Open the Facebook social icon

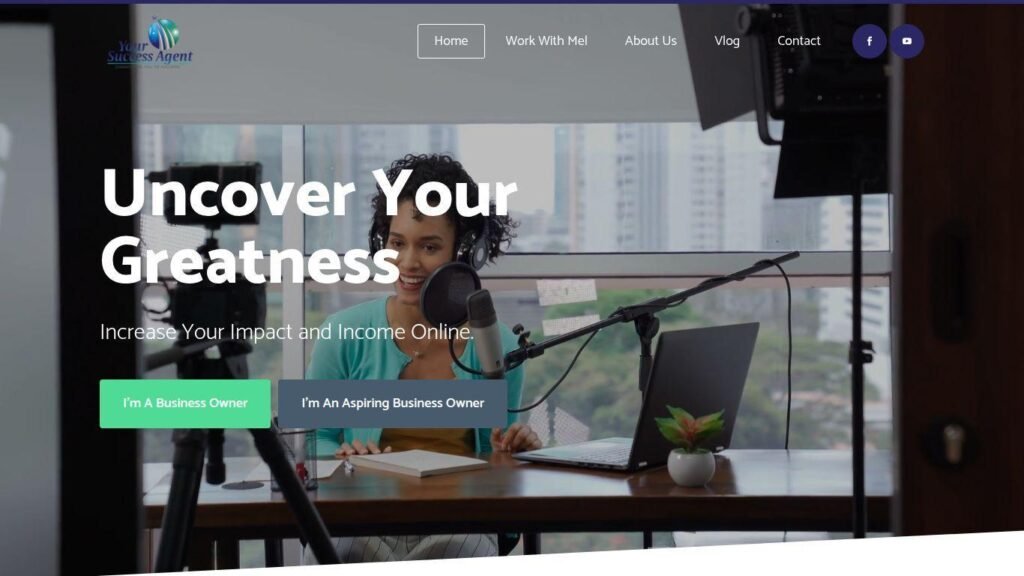pyautogui.click(x=869, y=41)
